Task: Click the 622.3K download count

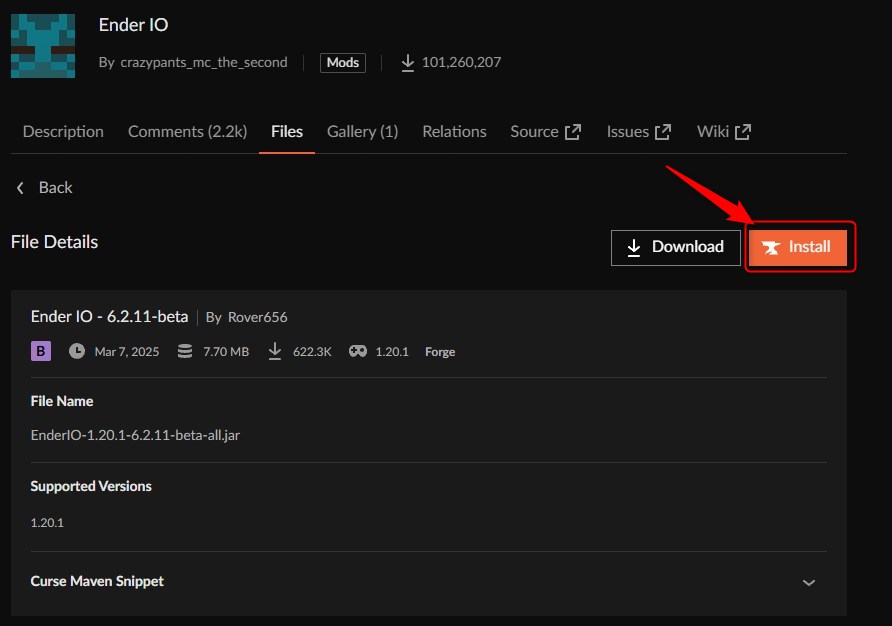Action: pos(312,352)
